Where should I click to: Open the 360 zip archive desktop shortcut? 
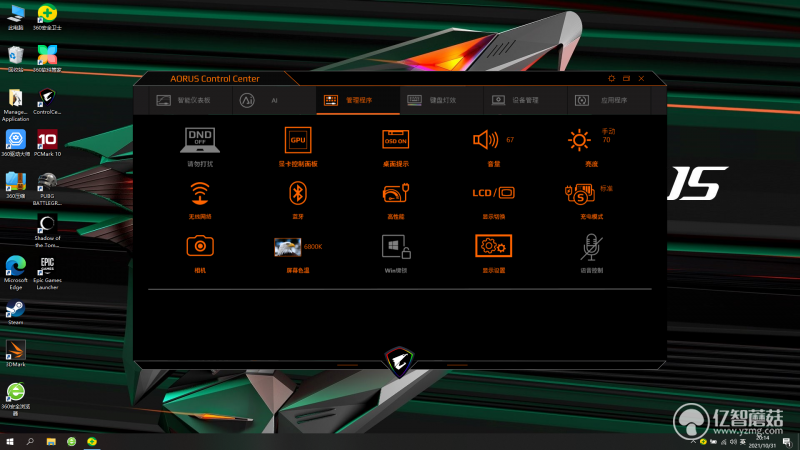pos(16,186)
